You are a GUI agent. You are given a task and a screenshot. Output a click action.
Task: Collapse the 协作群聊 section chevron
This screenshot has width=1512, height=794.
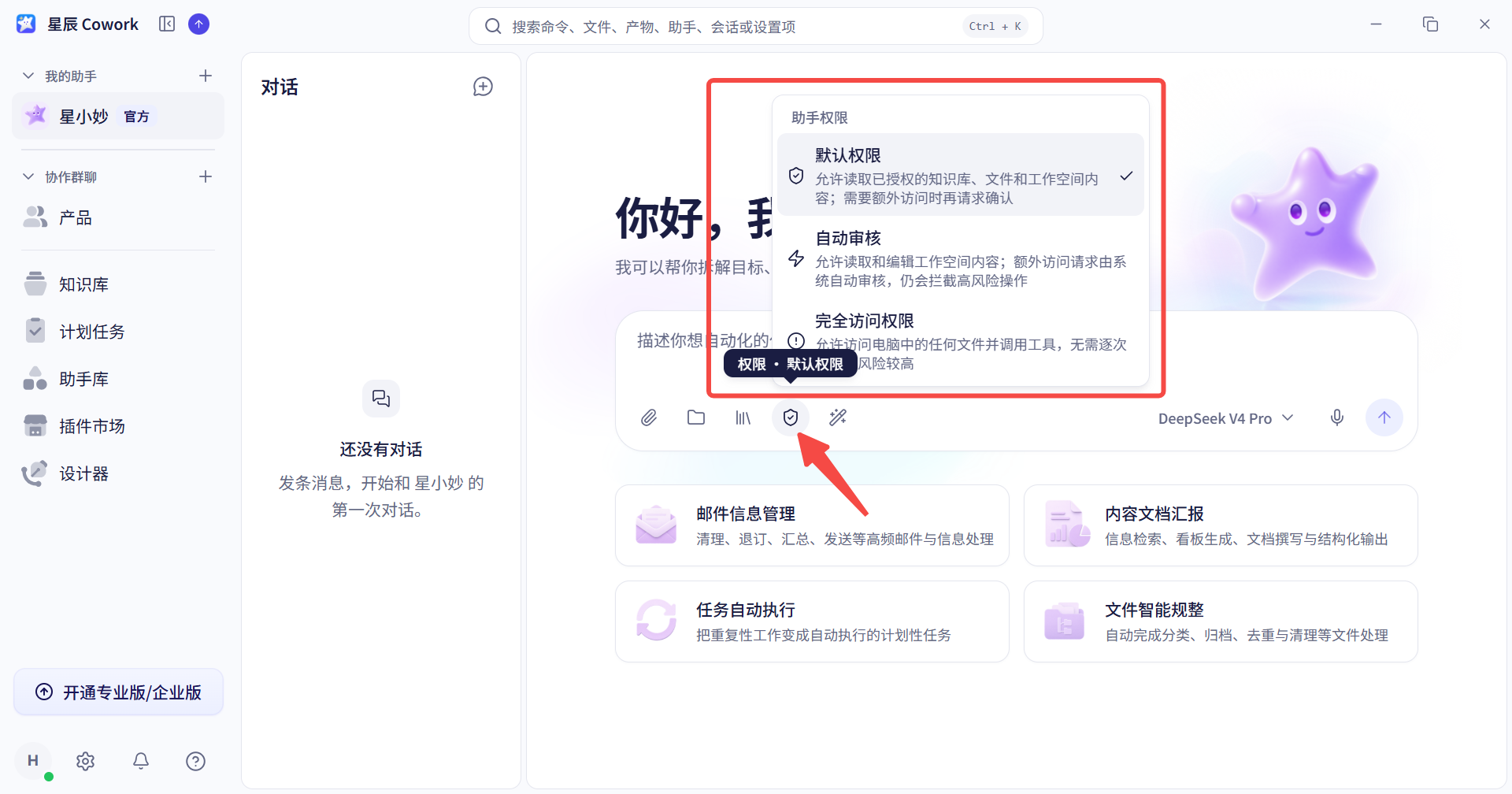pos(28,176)
